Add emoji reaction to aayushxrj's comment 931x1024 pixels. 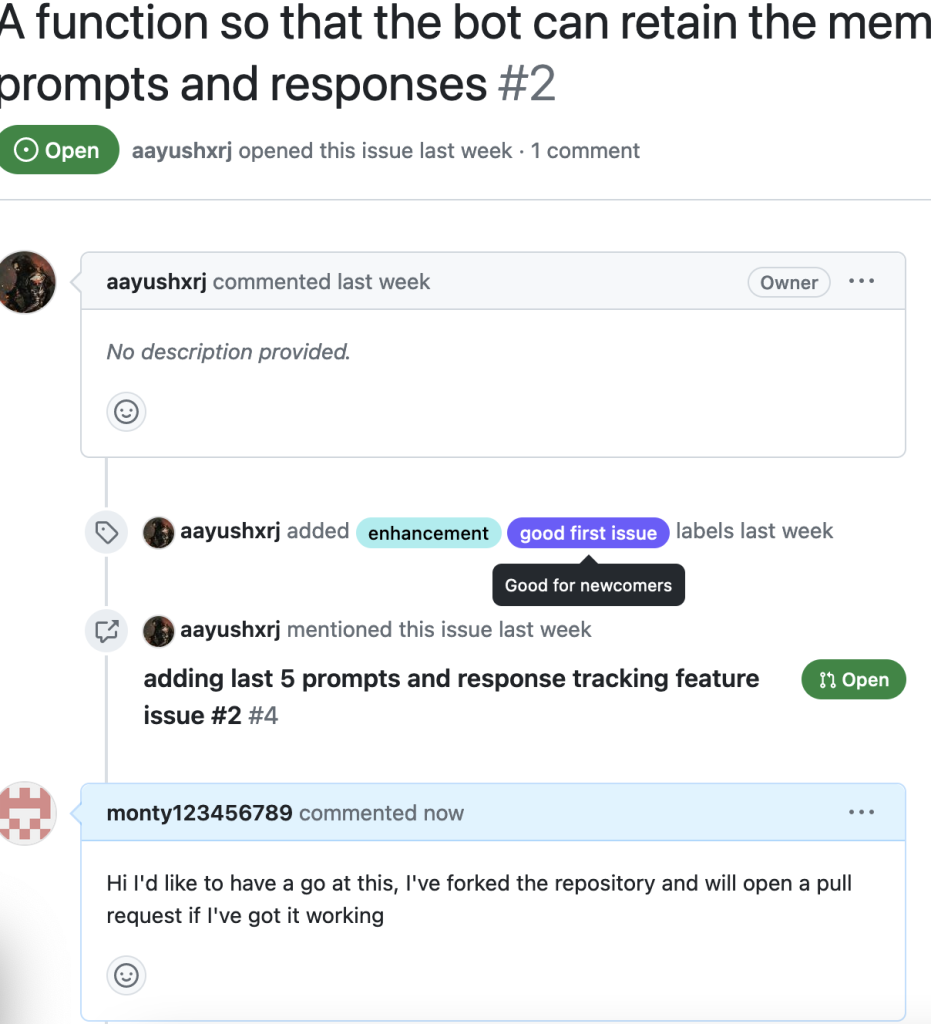pos(126,412)
